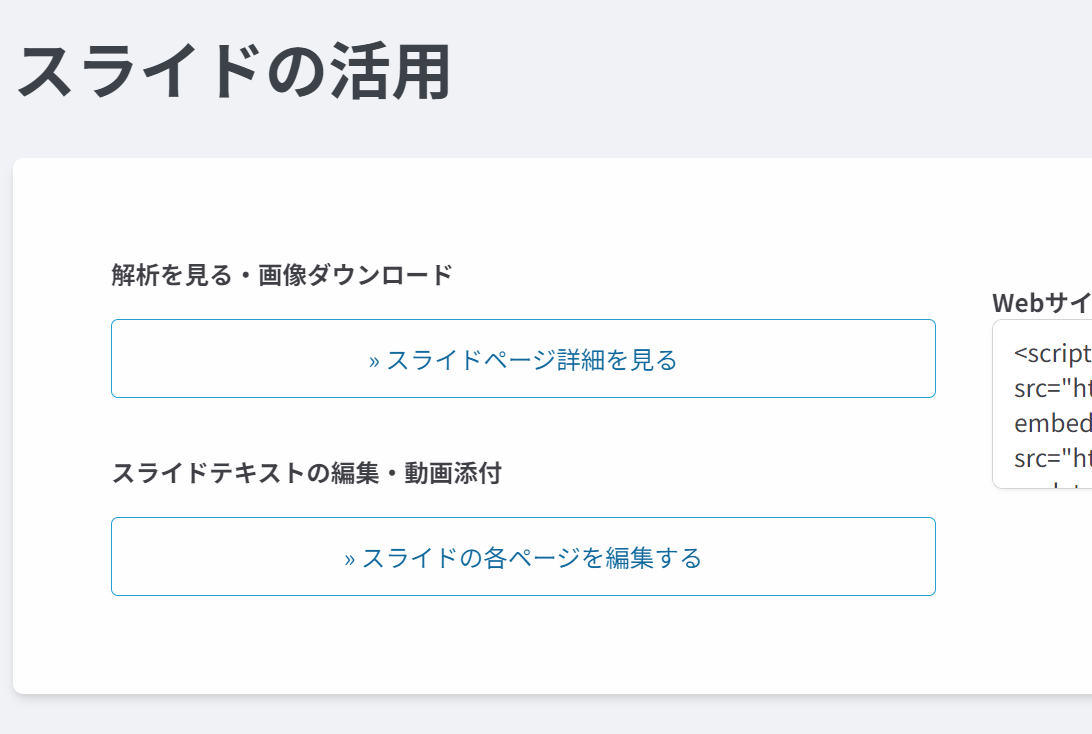Viewport: 1092px width, 734px height.
Task: Place cursor on the <script line of embed code
Action: click(x=1052, y=354)
